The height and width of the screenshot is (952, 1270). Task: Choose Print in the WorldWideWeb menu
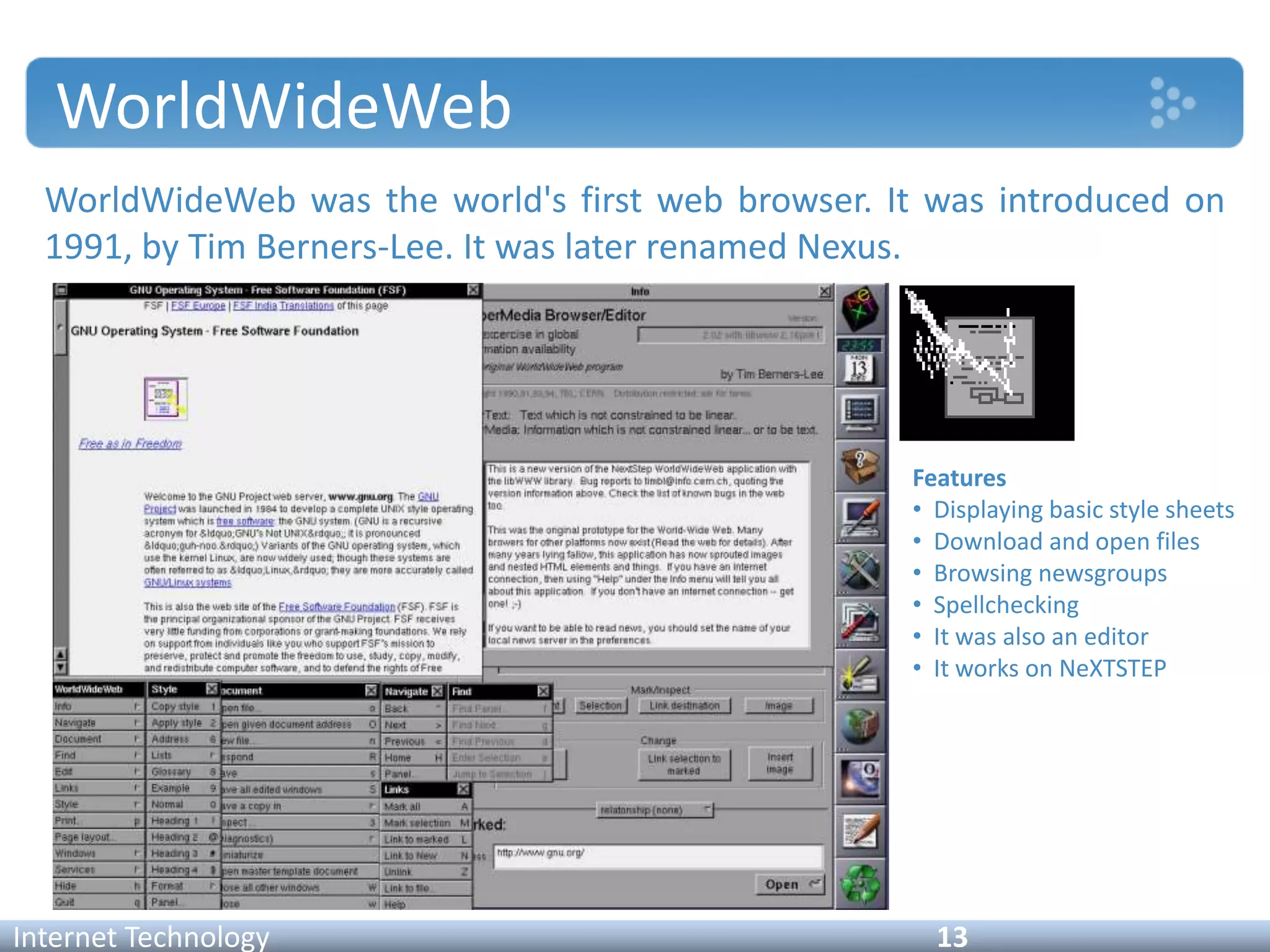point(98,821)
